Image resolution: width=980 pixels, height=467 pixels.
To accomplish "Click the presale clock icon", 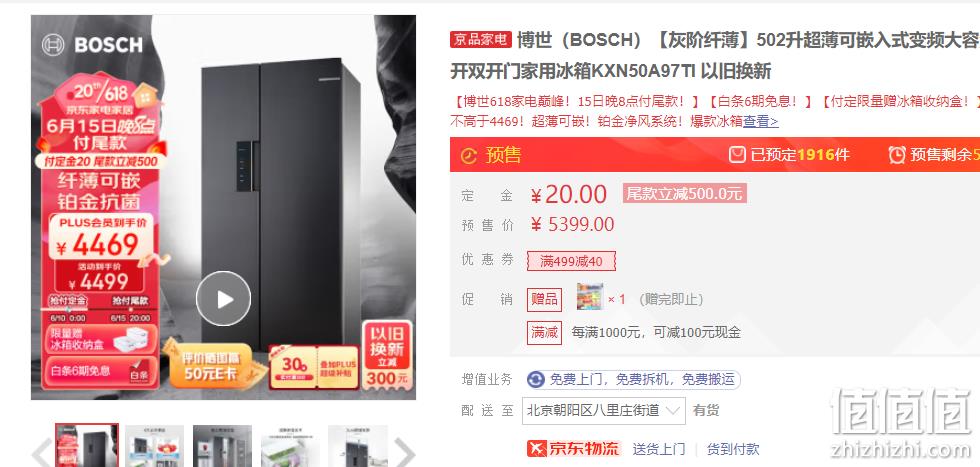I will coord(469,155).
